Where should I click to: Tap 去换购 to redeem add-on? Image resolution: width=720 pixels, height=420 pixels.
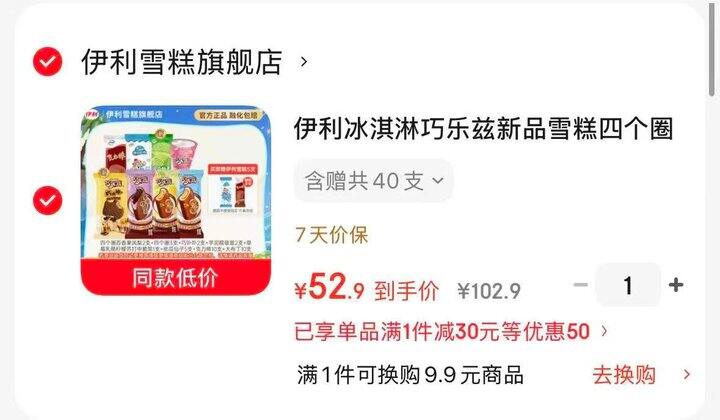click(624, 375)
